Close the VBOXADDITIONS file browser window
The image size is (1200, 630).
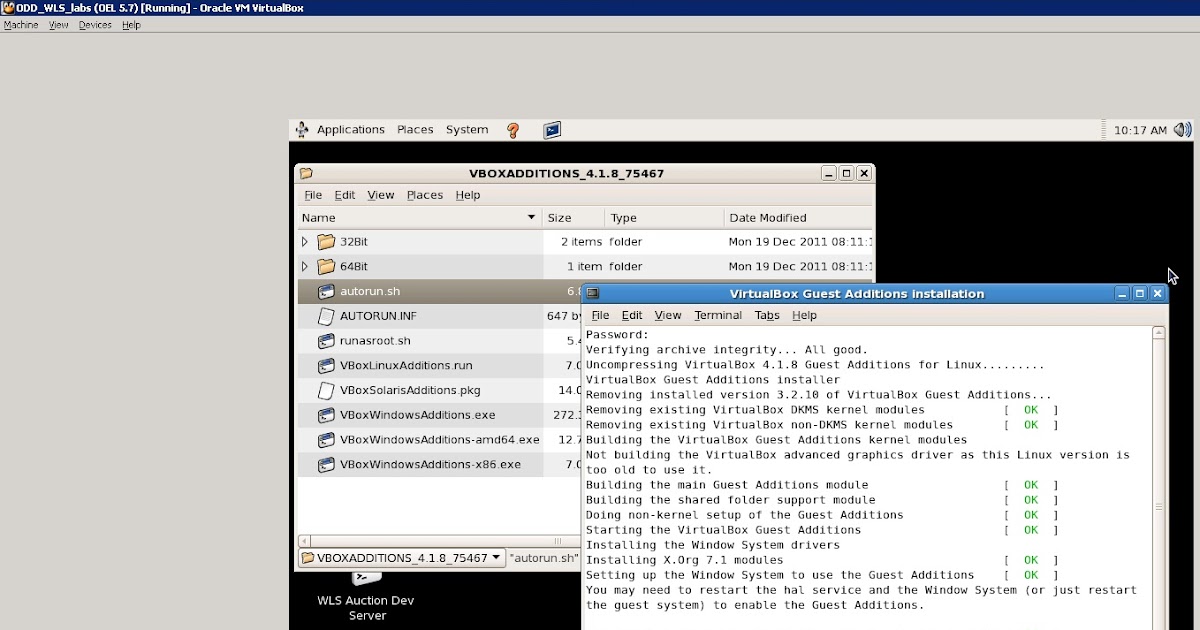pyautogui.click(x=865, y=174)
